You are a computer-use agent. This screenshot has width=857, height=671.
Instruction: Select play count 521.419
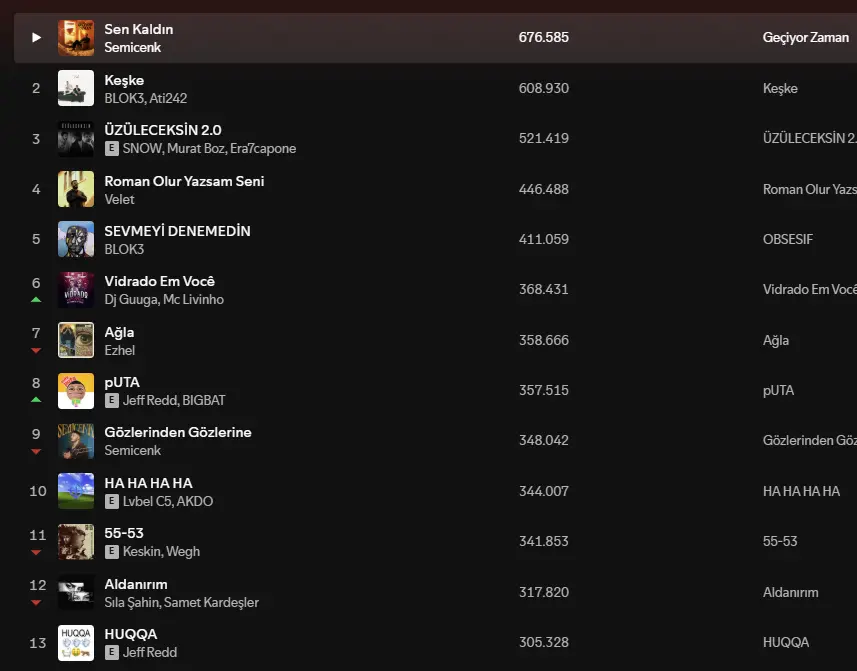tap(544, 138)
